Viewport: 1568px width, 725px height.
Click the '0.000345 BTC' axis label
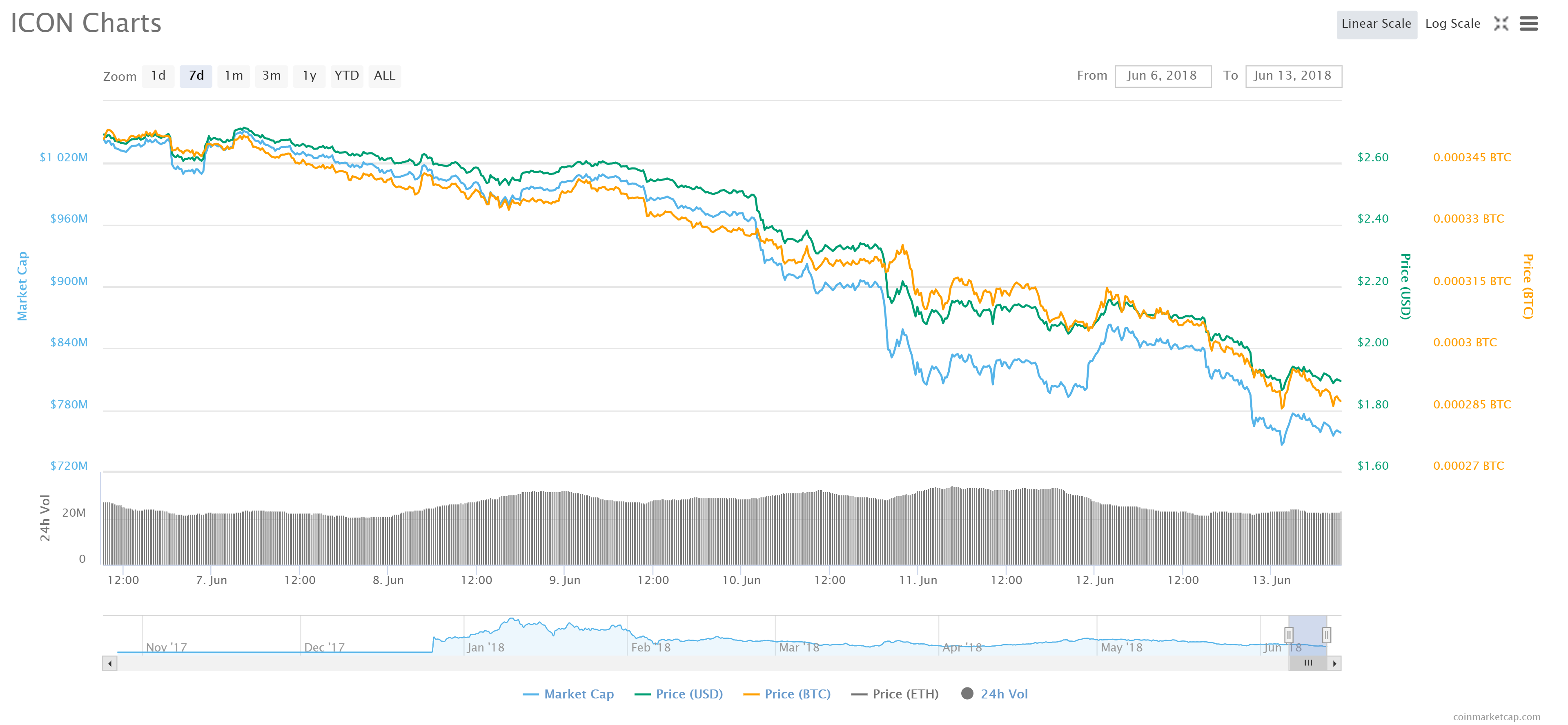click(1472, 158)
